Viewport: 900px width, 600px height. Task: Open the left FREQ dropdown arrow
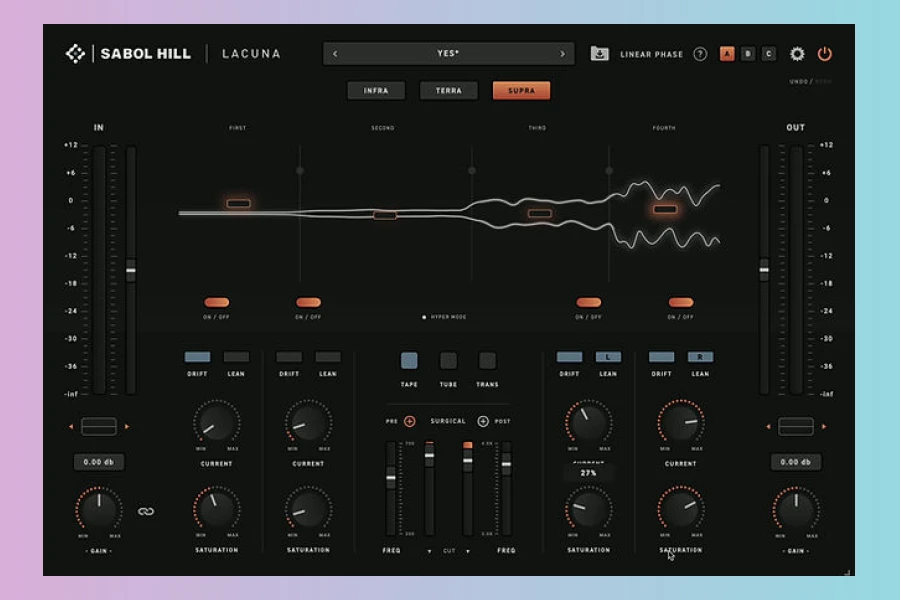click(x=429, y=551)
